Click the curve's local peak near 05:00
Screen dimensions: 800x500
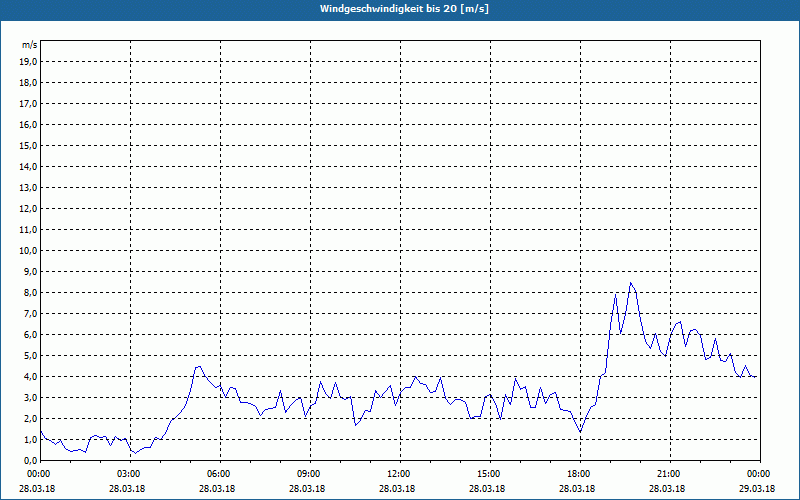pyautogui.click(x=199, y=366)
